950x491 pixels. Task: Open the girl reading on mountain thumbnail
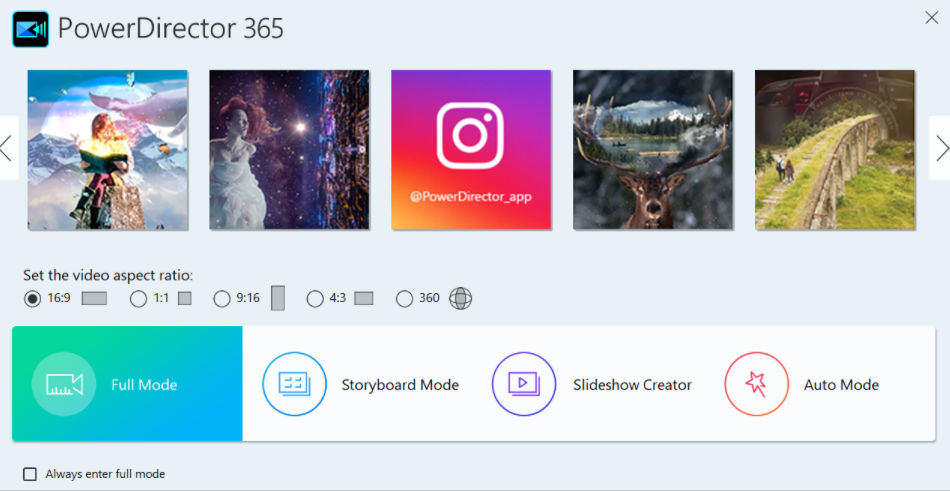108,150
